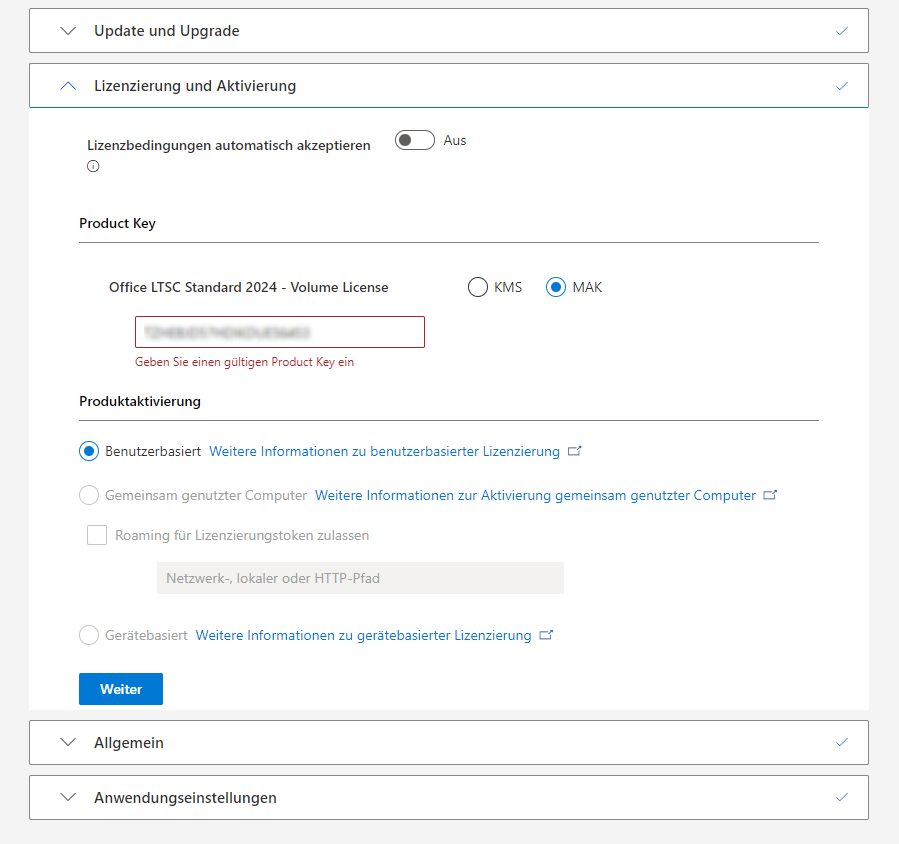Expand the Allgemein section
The width and height of the screenshot is (899, 844).
click(67, 742)
